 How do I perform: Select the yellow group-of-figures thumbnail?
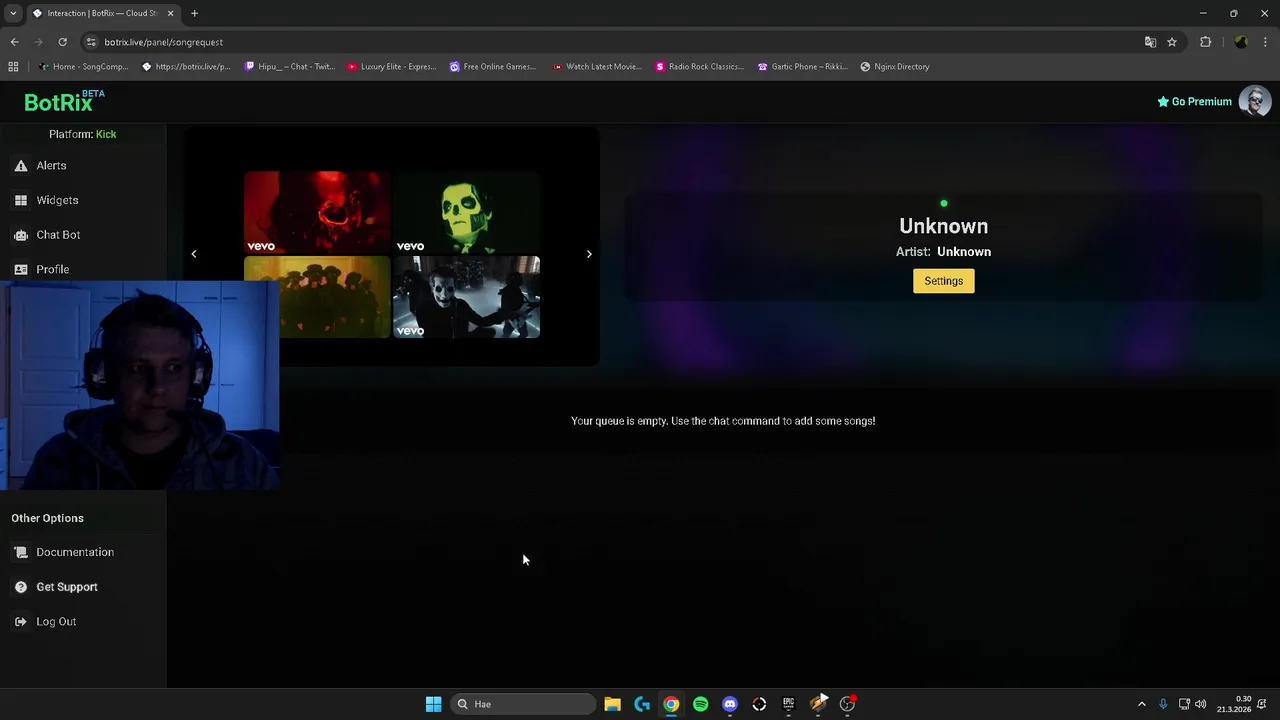click(335, 297)
